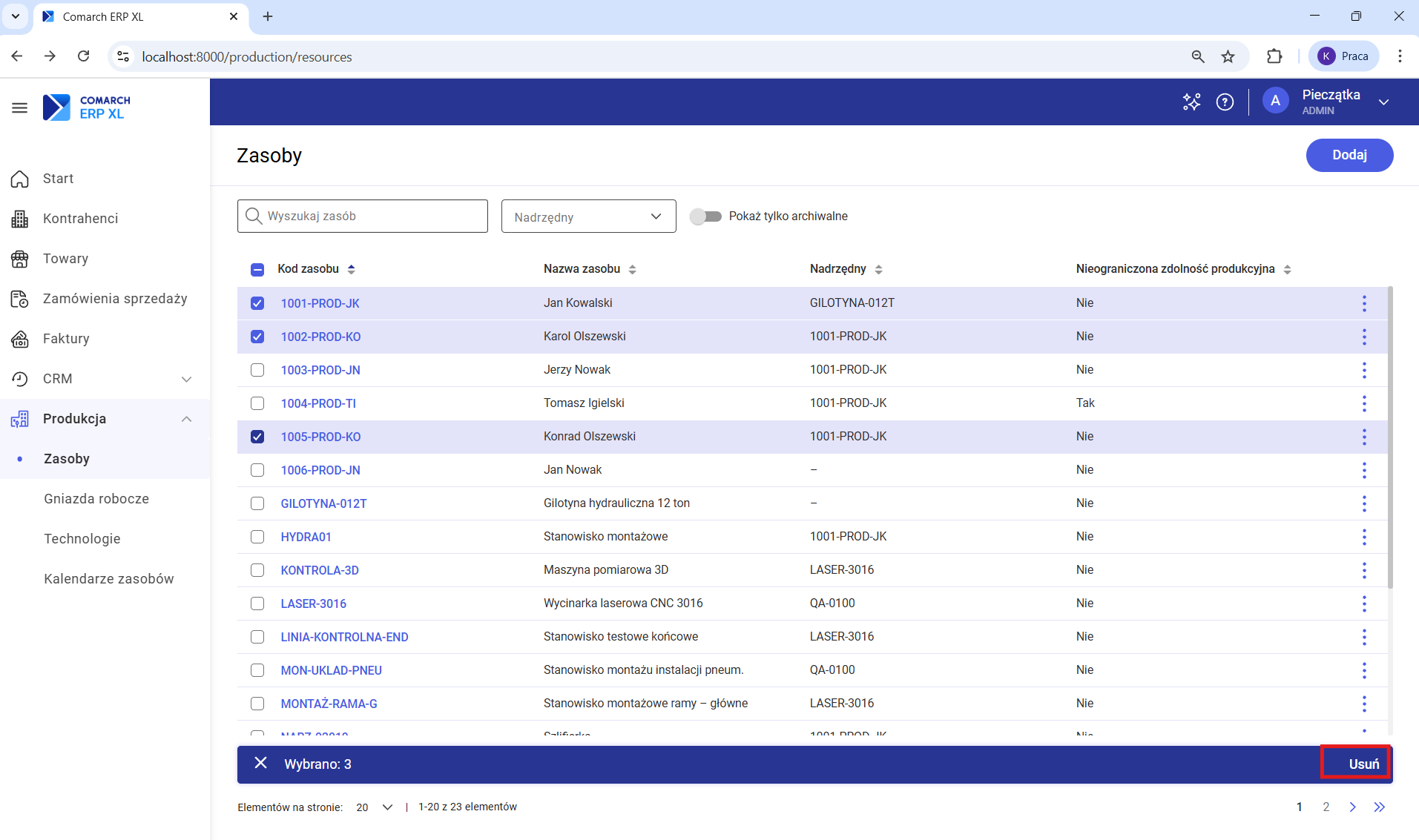Open items-per-page dropdown showing 20
The image size is (1419, 840).
(x=375, y=807)
